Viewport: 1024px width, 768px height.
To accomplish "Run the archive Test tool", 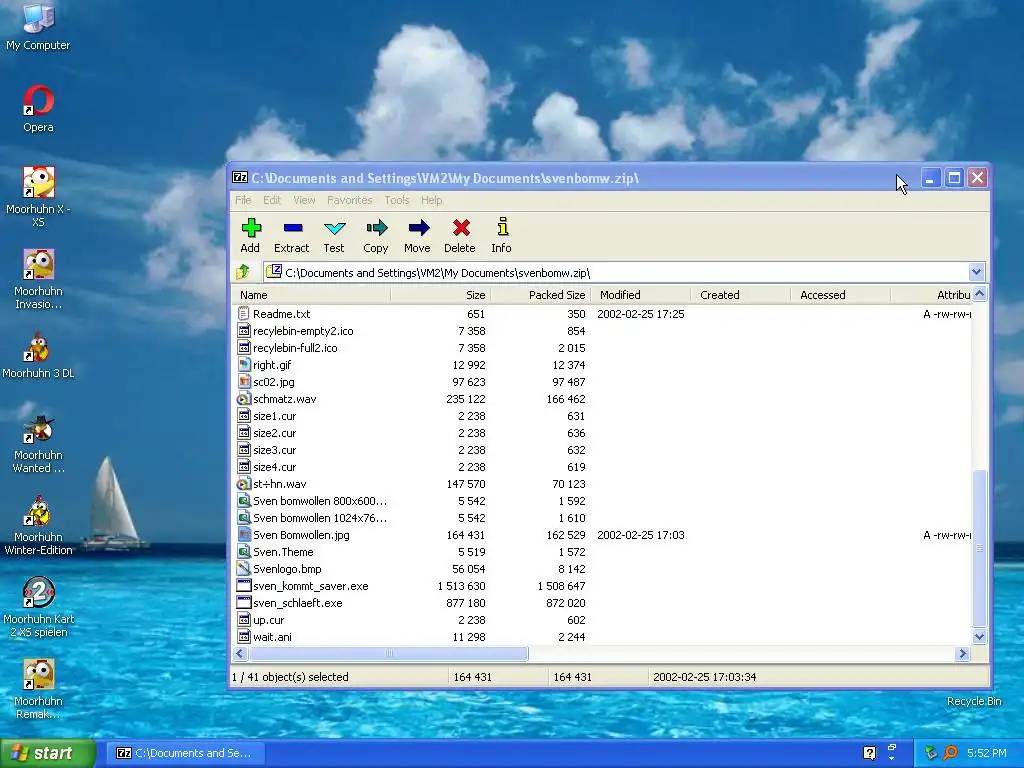I will [x=334, y=235].
